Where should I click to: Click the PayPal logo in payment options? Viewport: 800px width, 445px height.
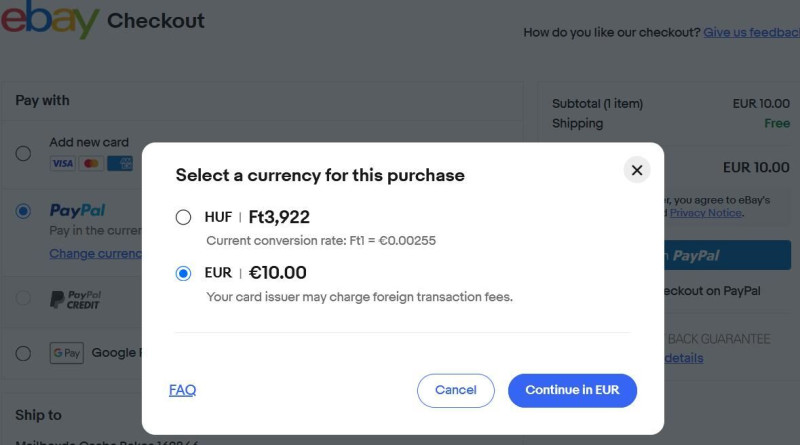77,210
